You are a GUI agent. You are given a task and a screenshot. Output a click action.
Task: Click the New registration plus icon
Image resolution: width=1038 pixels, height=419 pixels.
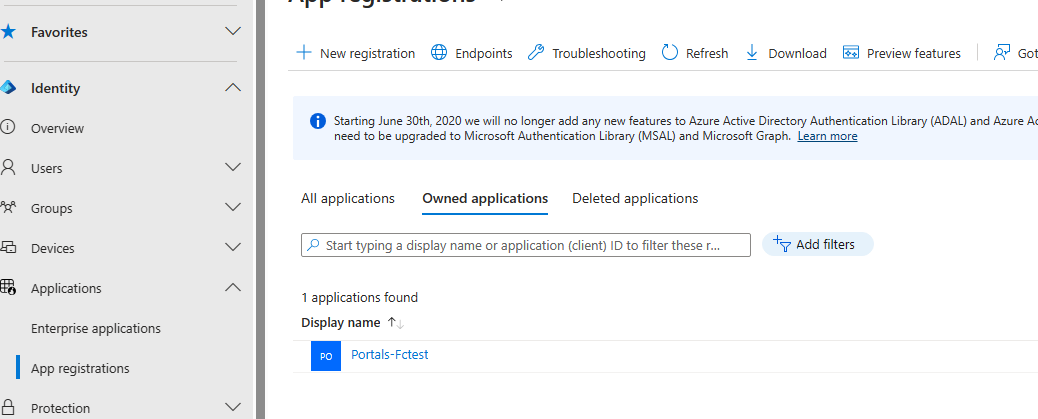[x=304, y=53]
